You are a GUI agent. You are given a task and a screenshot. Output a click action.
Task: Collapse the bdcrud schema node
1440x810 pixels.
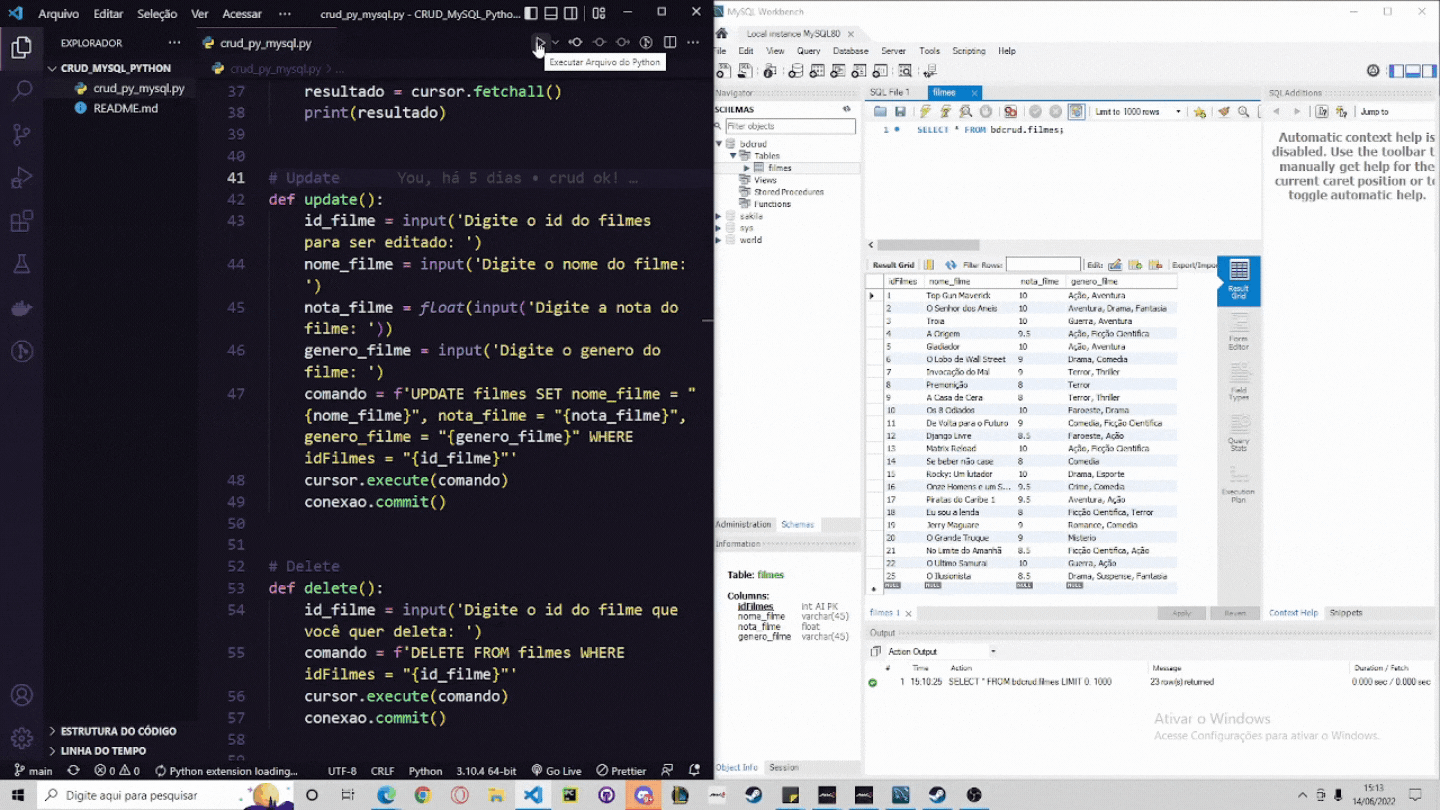coord(719,144)
